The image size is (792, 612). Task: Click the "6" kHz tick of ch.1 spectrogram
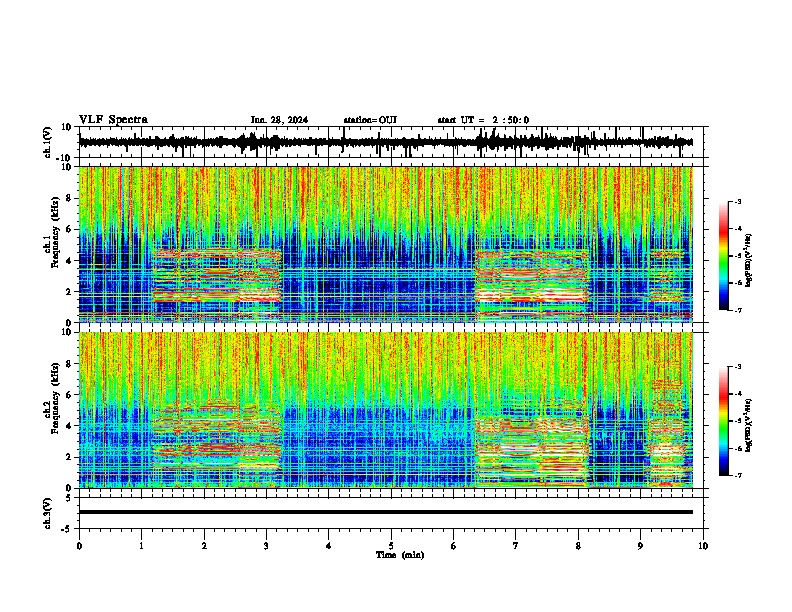[69, 229]
